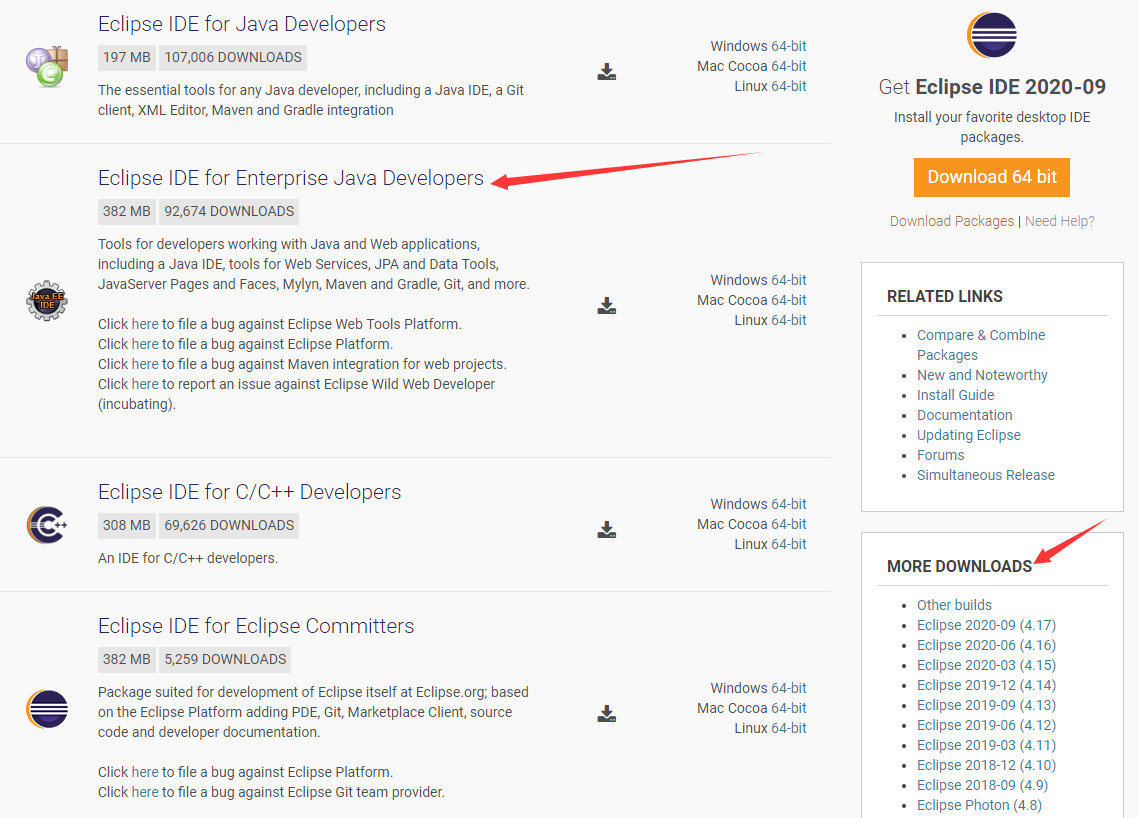Open Eclipse Photon (4.8) download link

pyautogui.click(x=978, y=805)
